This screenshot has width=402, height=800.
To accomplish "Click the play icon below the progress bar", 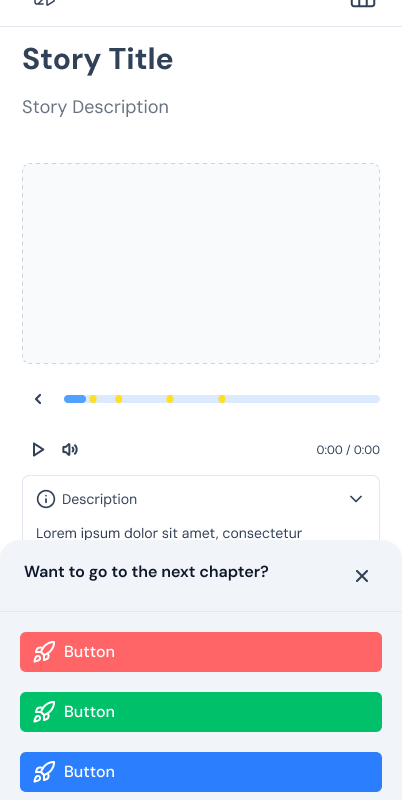I will 38,449.
